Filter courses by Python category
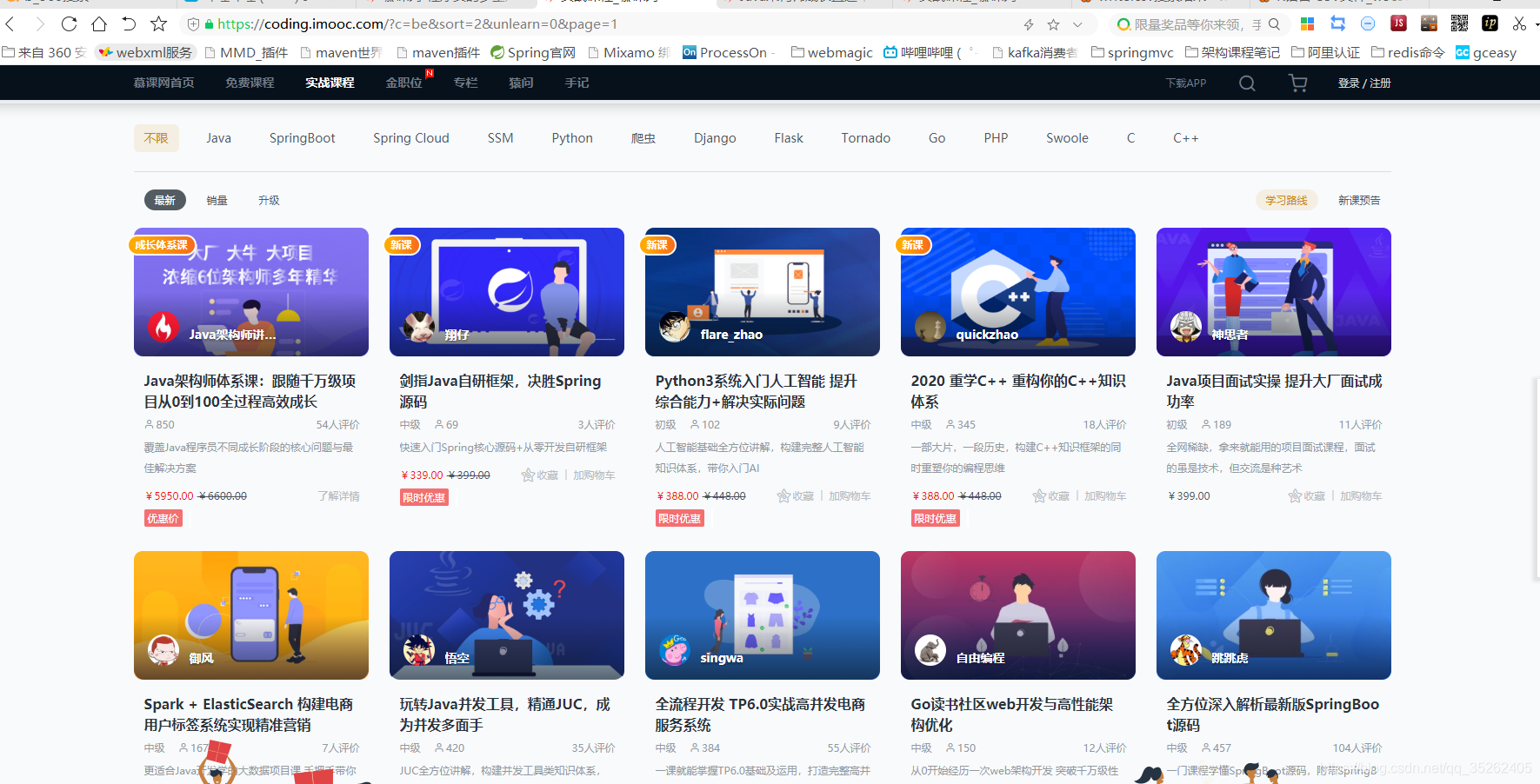The height and width of the screenshot is (784, 1540). (571, 137)
